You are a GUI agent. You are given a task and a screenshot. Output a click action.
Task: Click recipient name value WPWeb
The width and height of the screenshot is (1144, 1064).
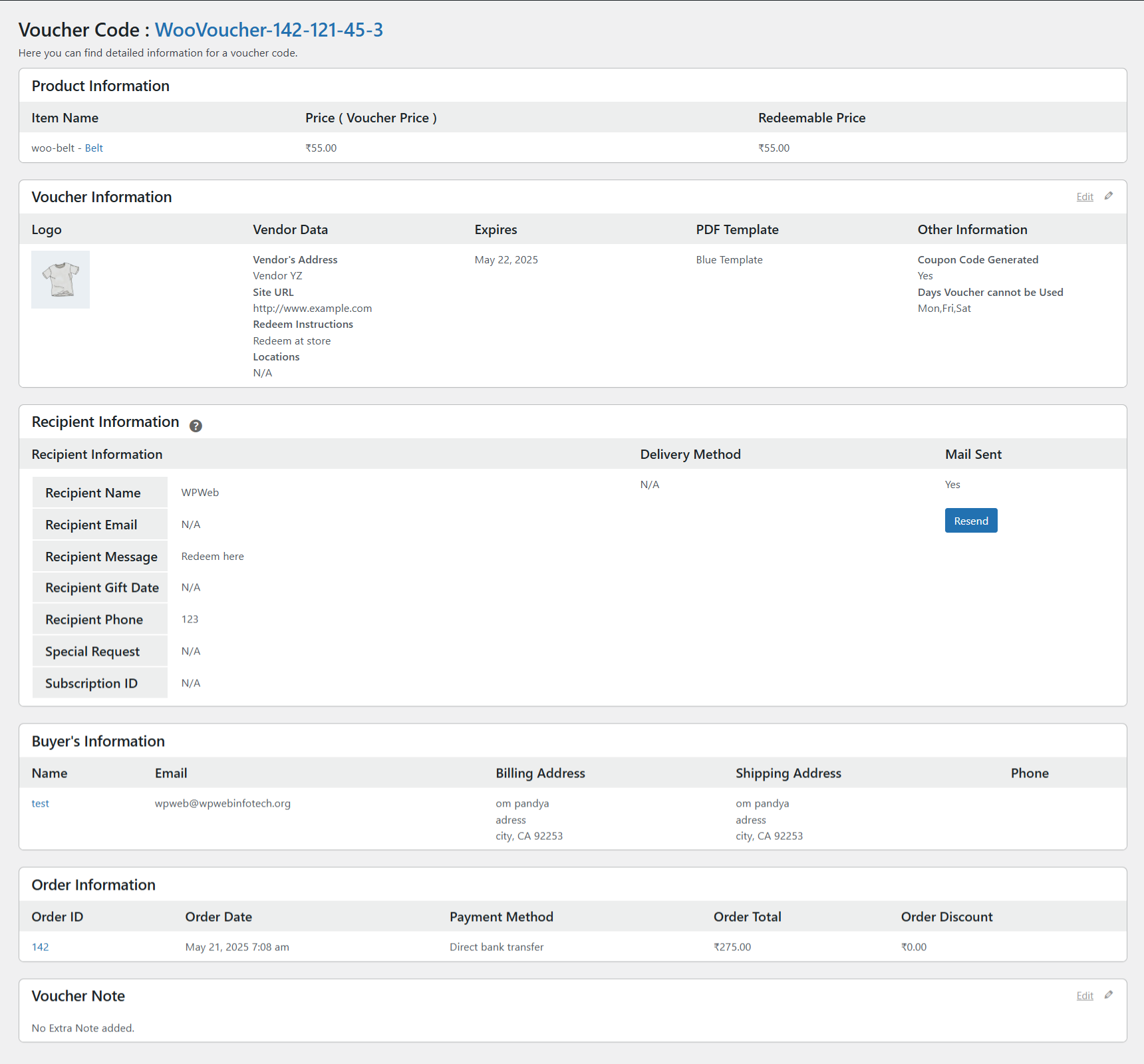click(x=200, y=493)
